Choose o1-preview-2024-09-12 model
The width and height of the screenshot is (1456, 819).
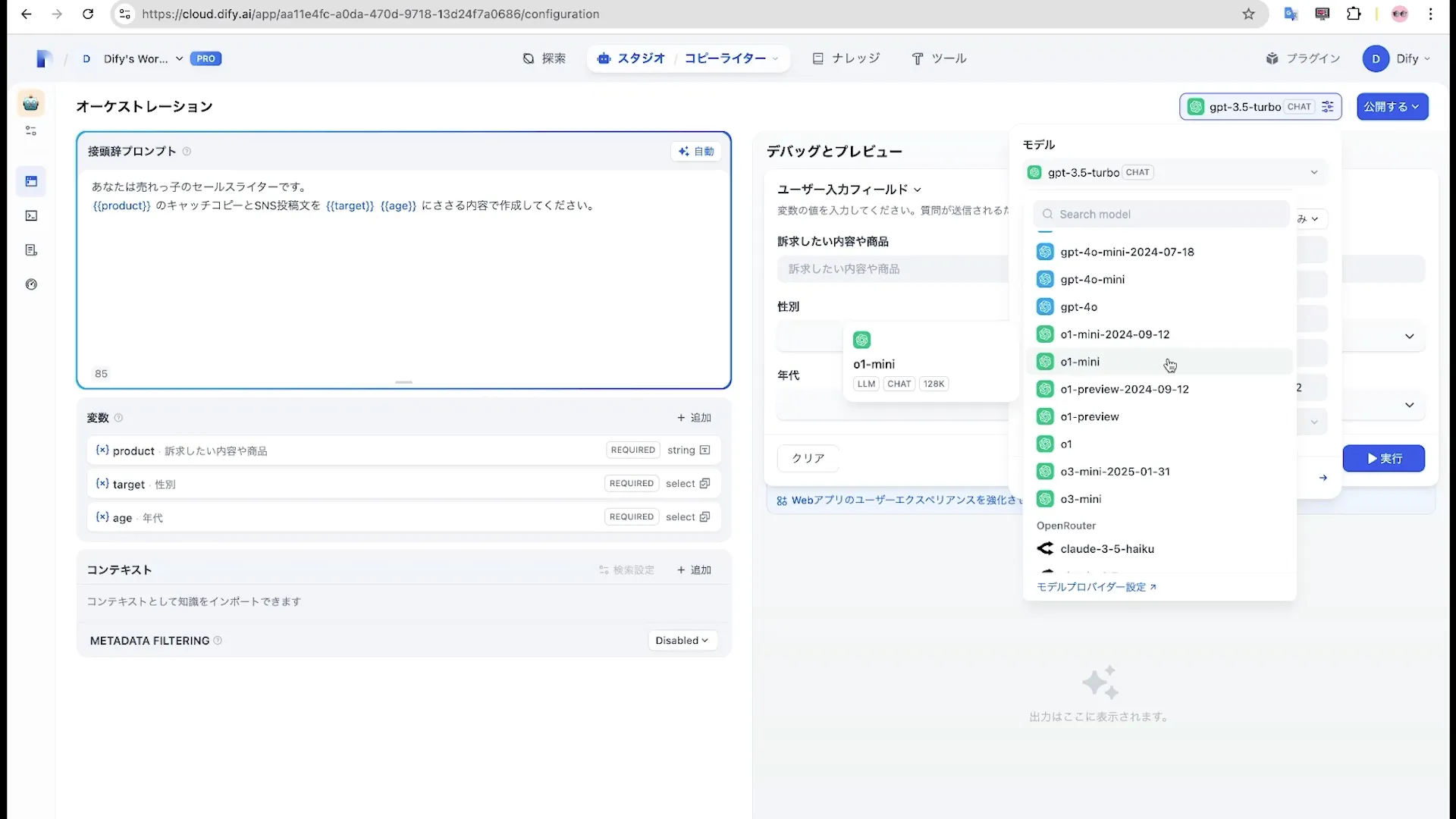tap(1159, 389)
